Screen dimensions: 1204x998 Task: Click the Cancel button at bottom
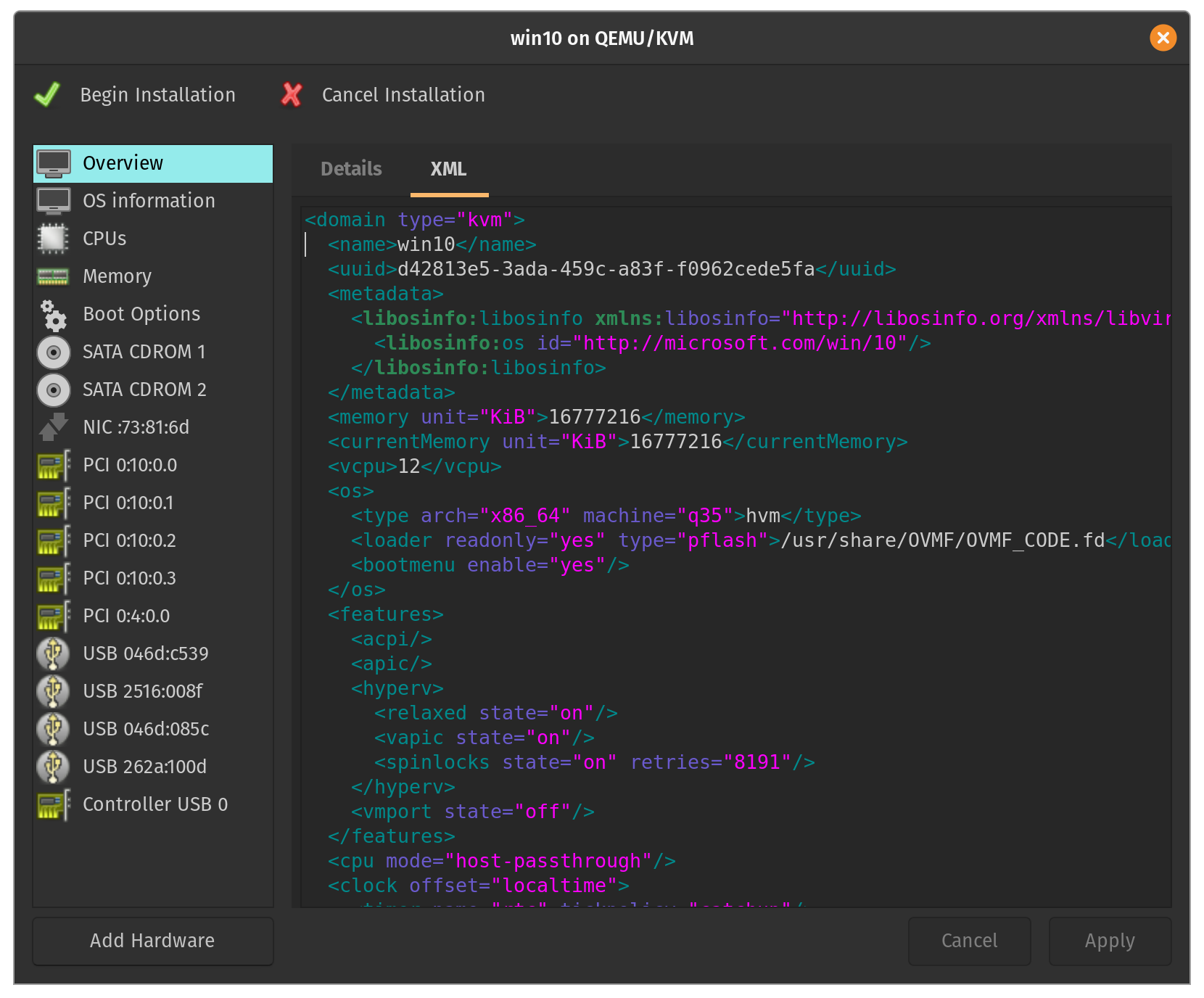(969, 941)
